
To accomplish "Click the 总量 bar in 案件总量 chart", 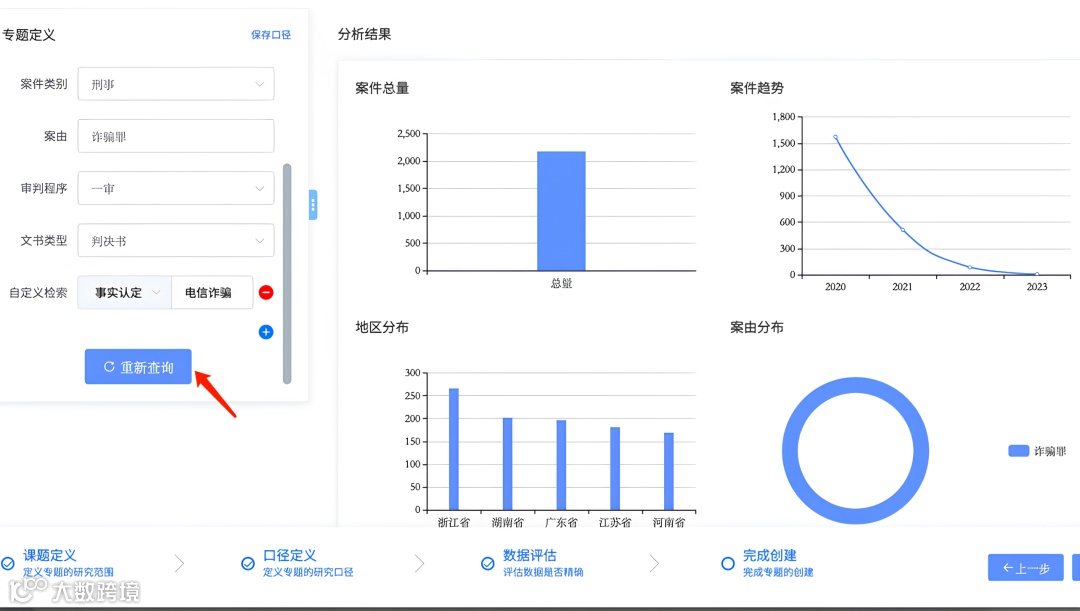I will click(x=561, y=211).
